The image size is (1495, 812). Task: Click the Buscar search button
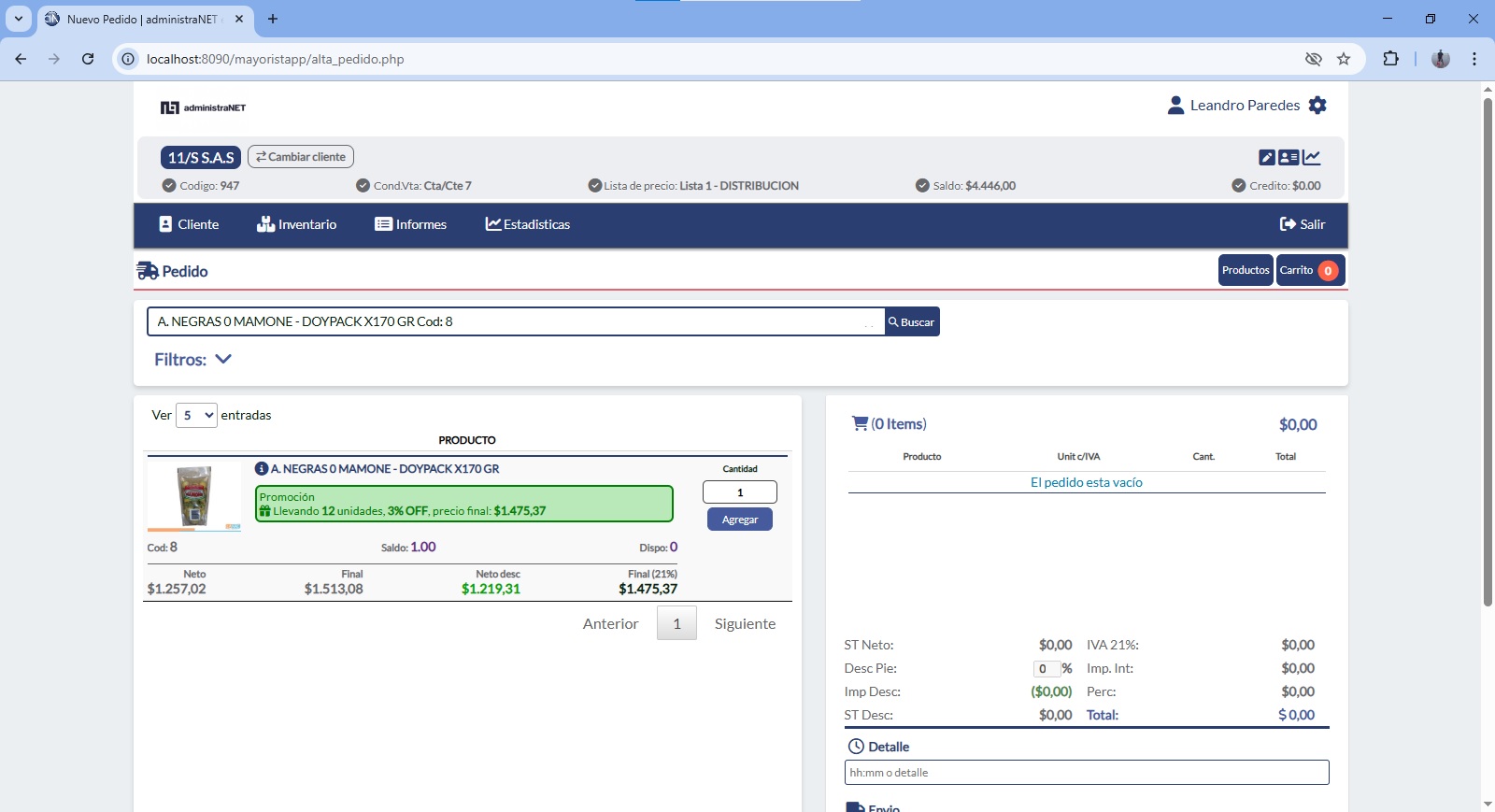(912, 321)
